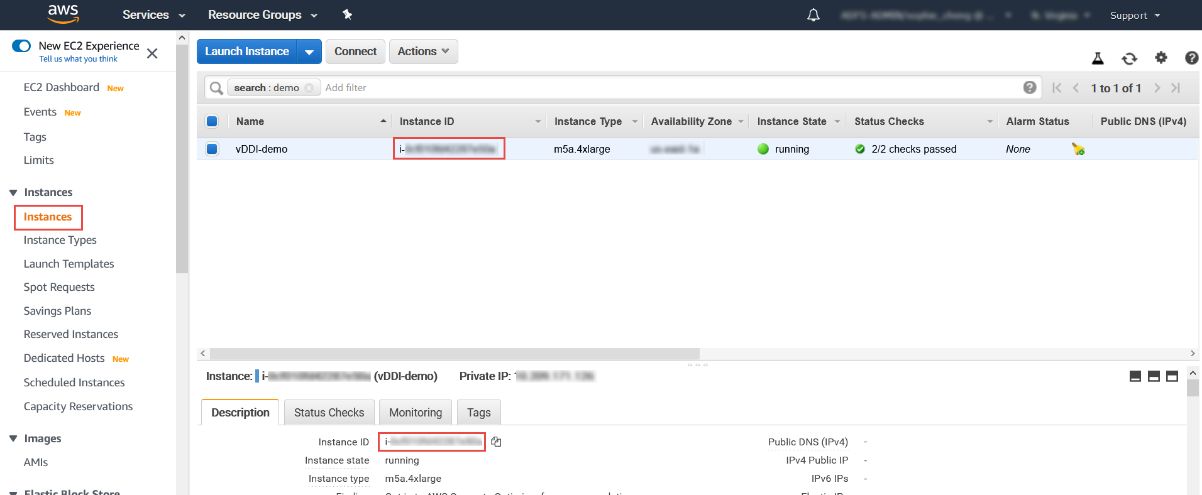The width and height of the screenshot is (1202, 495).
Task: Select all instances with header checkbox
Action: [212, 122]
